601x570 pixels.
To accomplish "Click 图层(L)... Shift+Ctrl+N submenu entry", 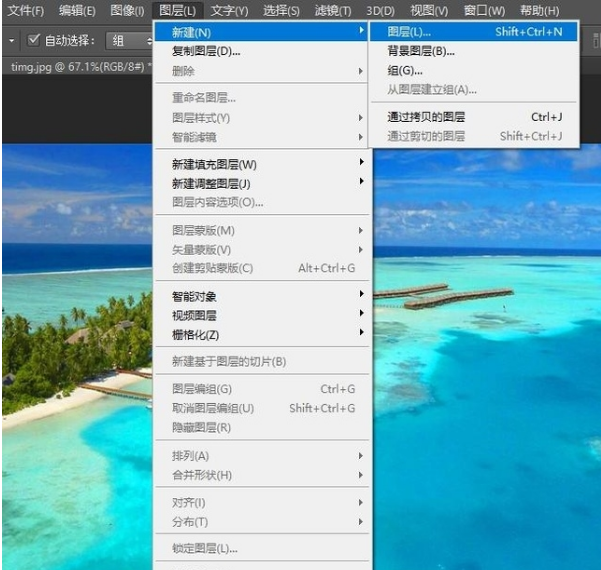I will 473,31.
